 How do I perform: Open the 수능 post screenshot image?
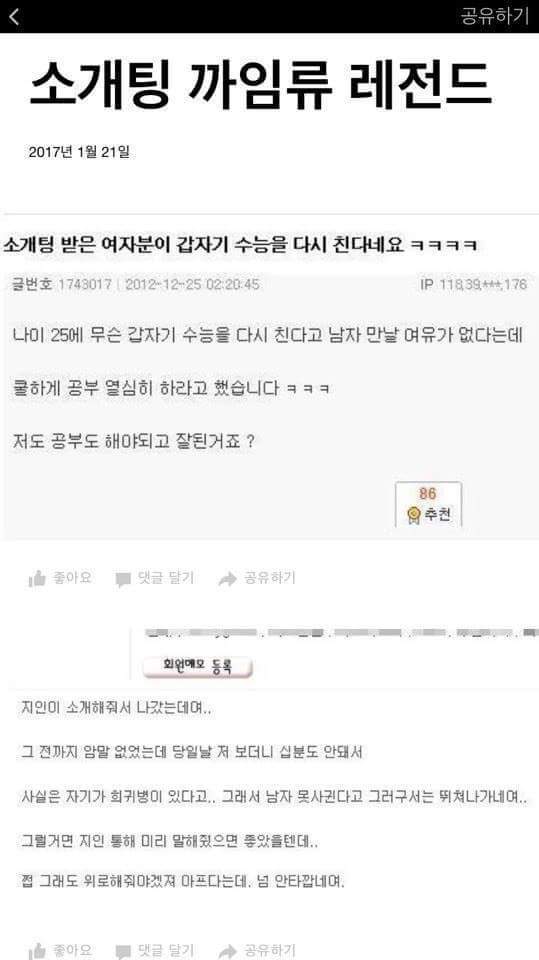point(270,377)
